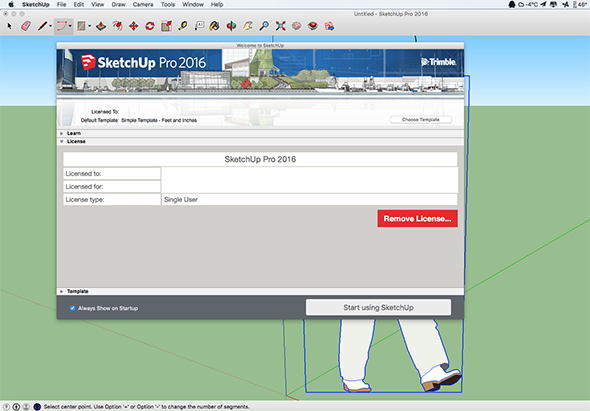Click the Choose Template button
Screen dimensions: 590x411
point(421,120)
